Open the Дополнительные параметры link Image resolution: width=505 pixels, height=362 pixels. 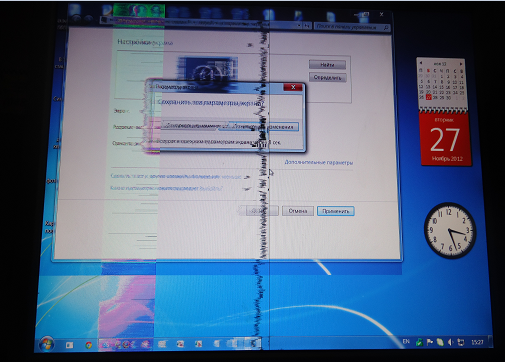(x=318, y=163)
